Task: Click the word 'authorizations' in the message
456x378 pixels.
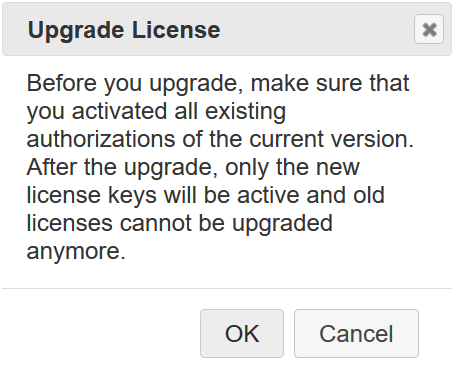Action: point(101,139)
